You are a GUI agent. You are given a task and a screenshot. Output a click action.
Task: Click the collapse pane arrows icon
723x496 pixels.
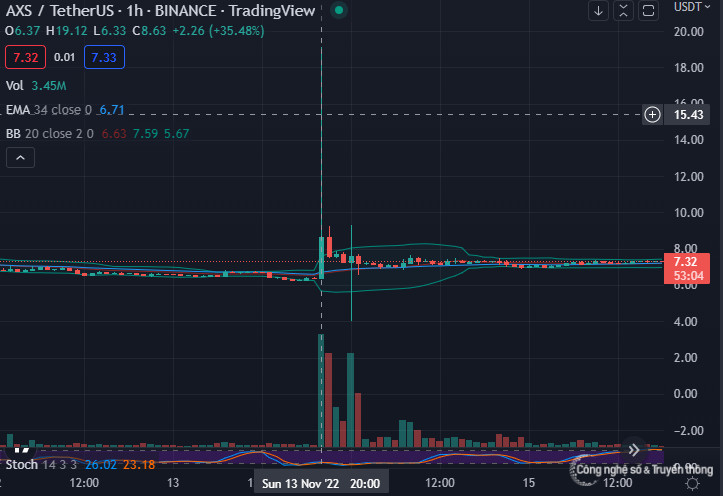[623, 11]
